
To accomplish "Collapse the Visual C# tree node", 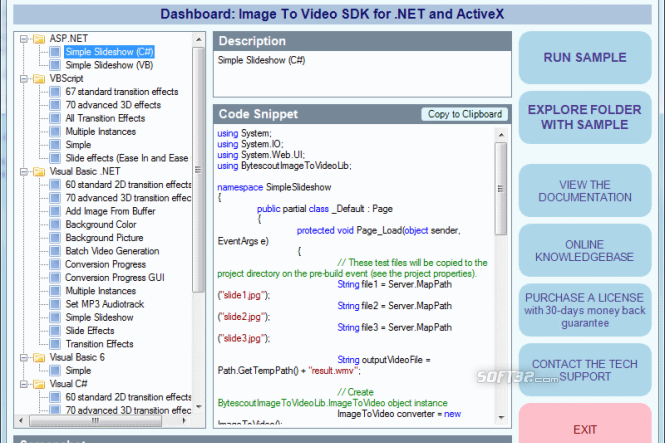I will point(24,384).
